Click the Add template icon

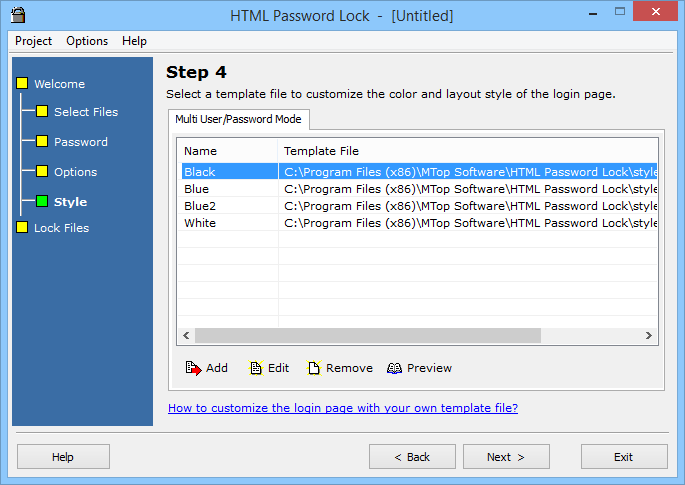point(193,368)
